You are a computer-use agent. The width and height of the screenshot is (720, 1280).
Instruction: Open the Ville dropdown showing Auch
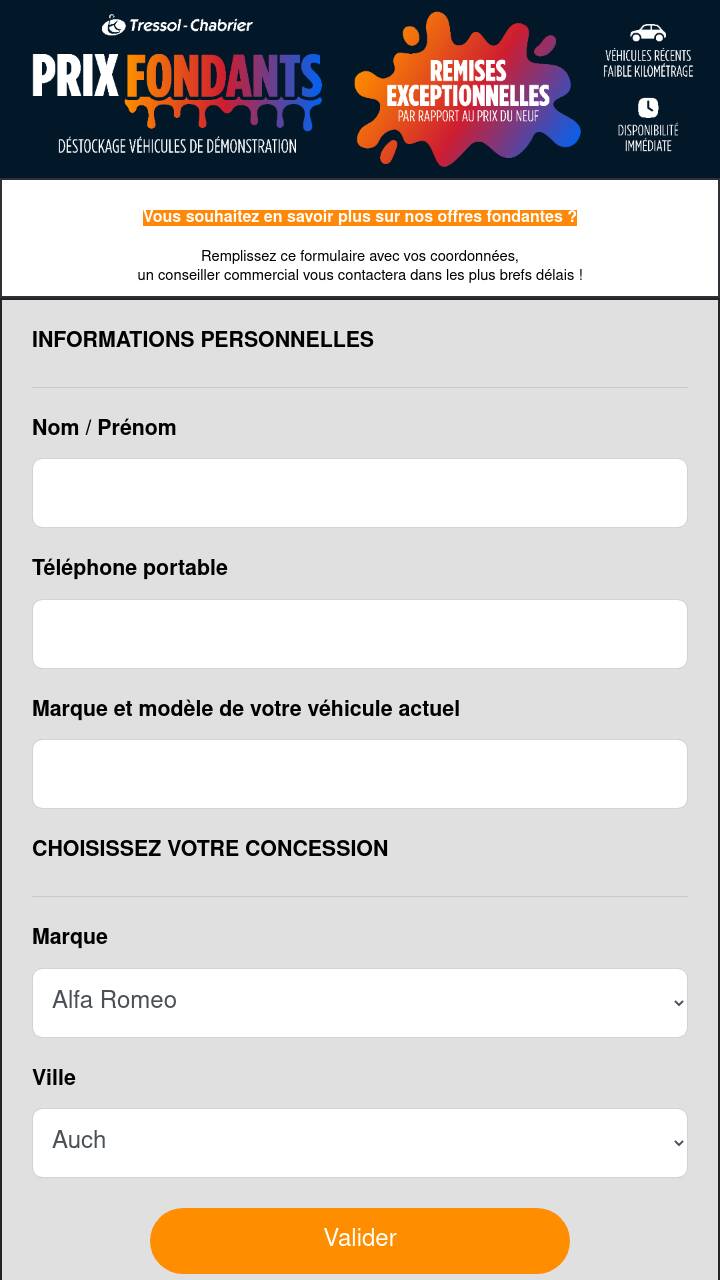[x=360, y=1143]
